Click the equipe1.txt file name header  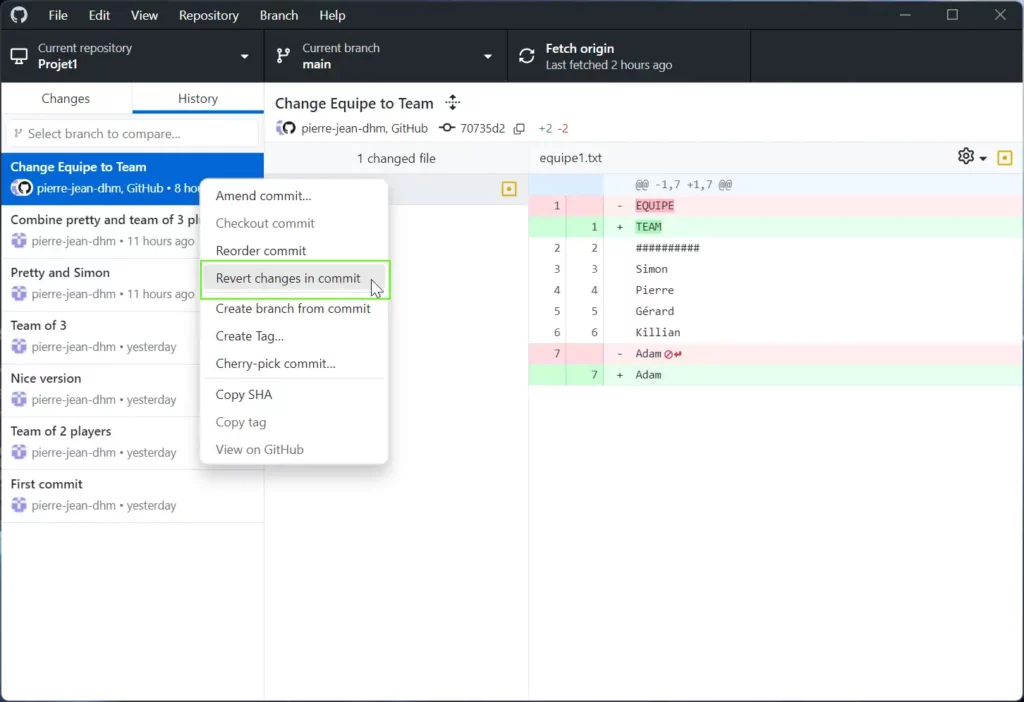click(570, 158)
